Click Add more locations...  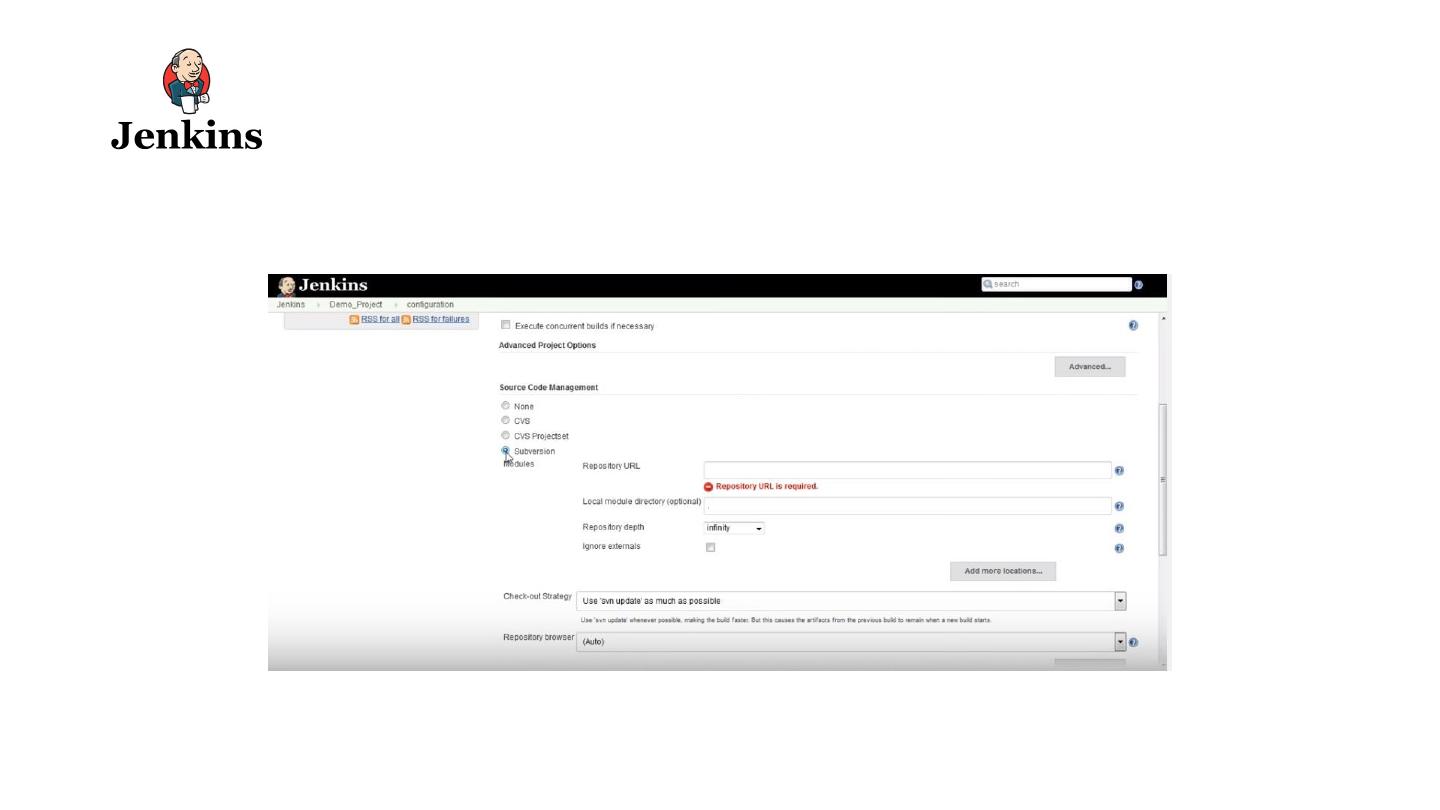1003,571
